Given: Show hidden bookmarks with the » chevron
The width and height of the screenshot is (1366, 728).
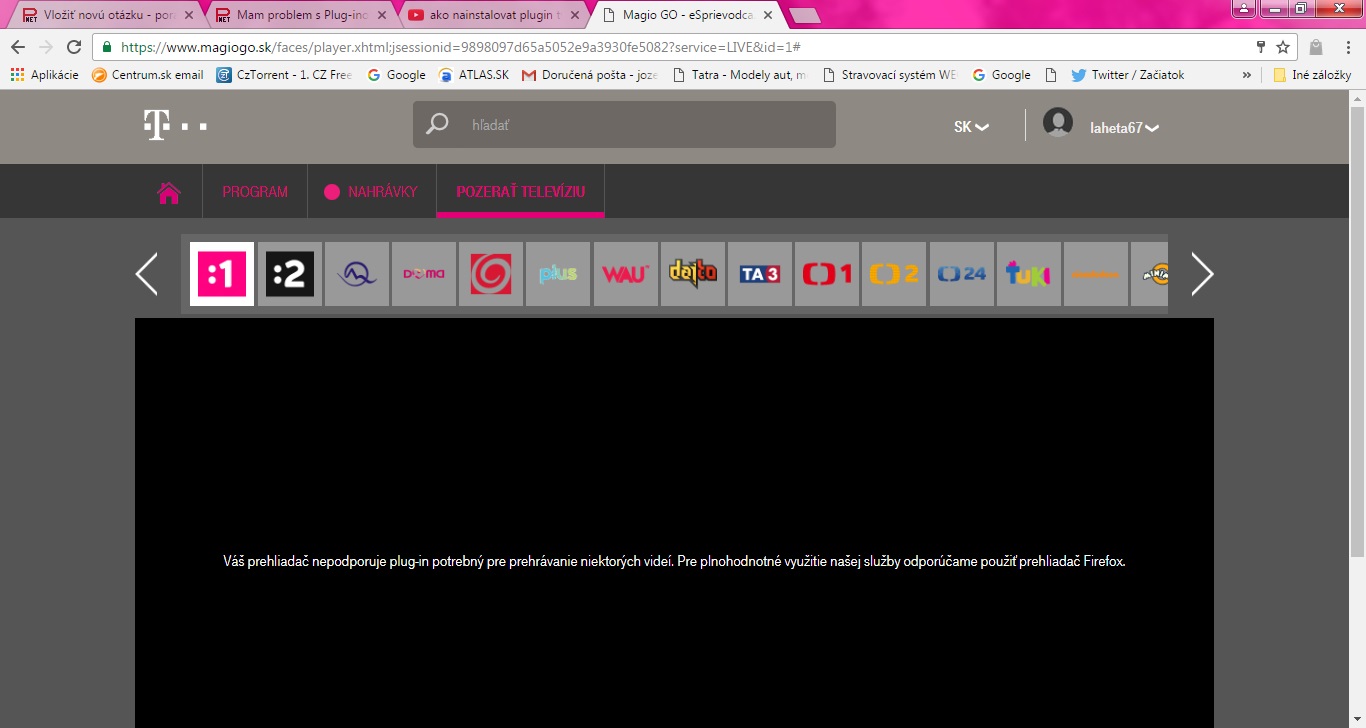Looking at the screenshot, I should tap(1247, 75).
